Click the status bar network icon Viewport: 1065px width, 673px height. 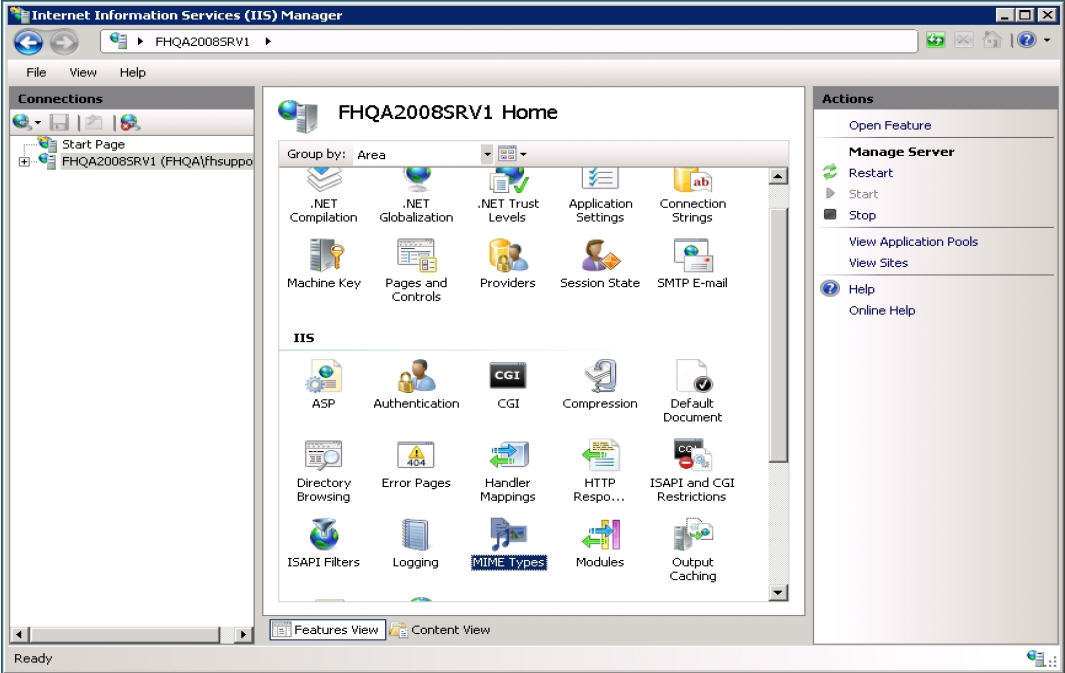(x=1036, y=657)
